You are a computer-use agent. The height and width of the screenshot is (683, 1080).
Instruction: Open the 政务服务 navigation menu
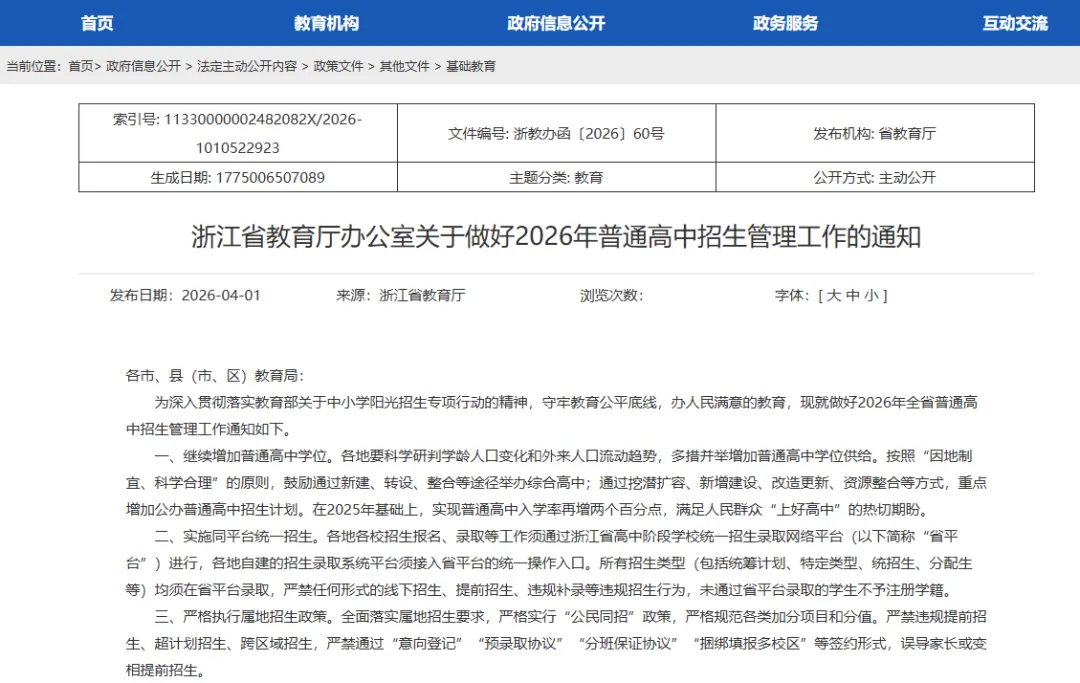tap(784, 22)
